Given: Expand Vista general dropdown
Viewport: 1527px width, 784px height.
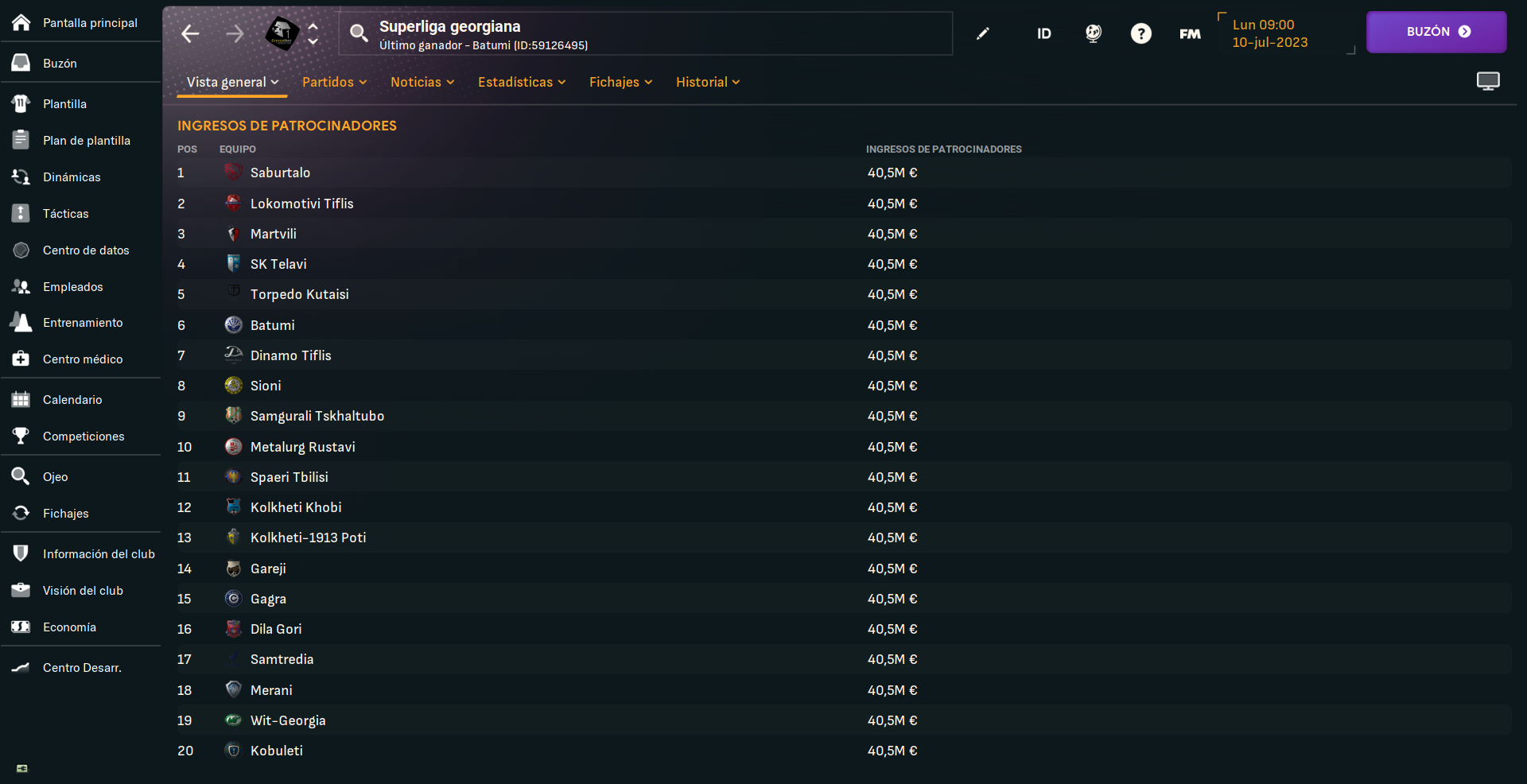Looking at the screenshot, I should coord(232,82).
